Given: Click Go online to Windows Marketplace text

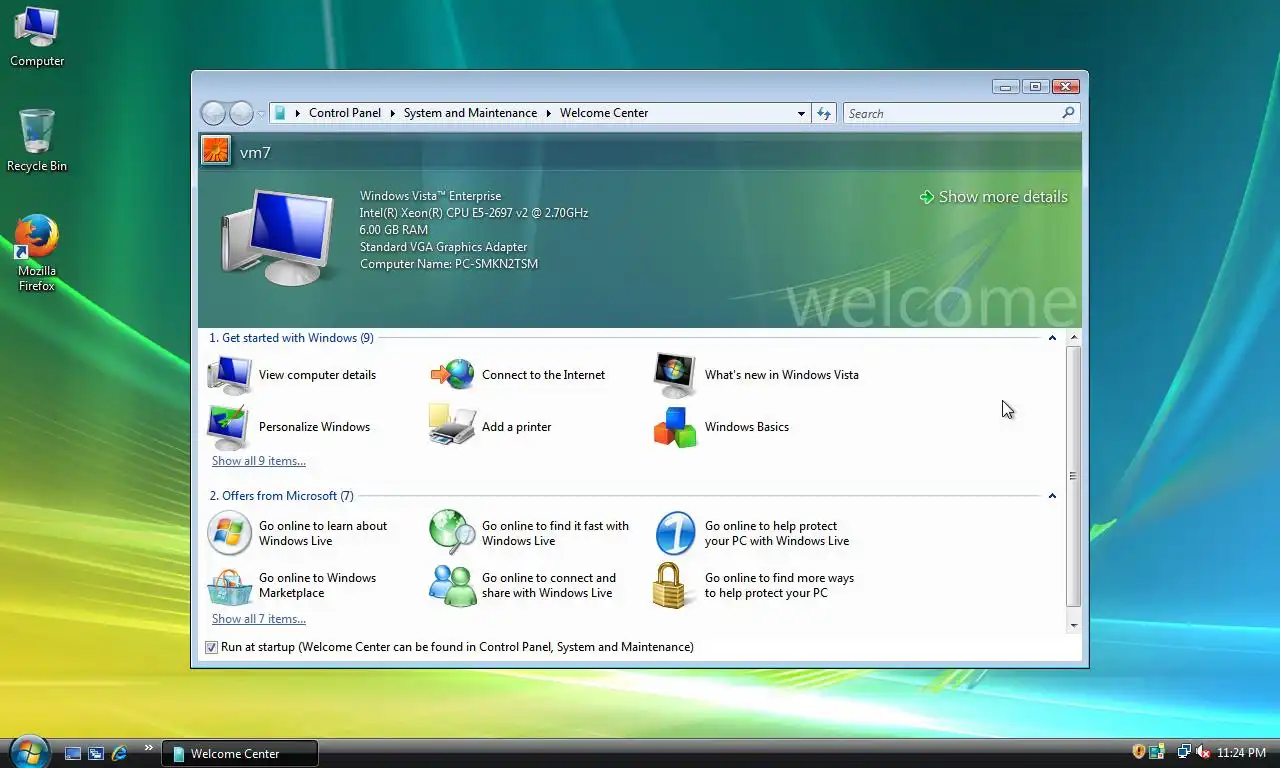Looking at the screenshot, I should click(x=317, y=585).
